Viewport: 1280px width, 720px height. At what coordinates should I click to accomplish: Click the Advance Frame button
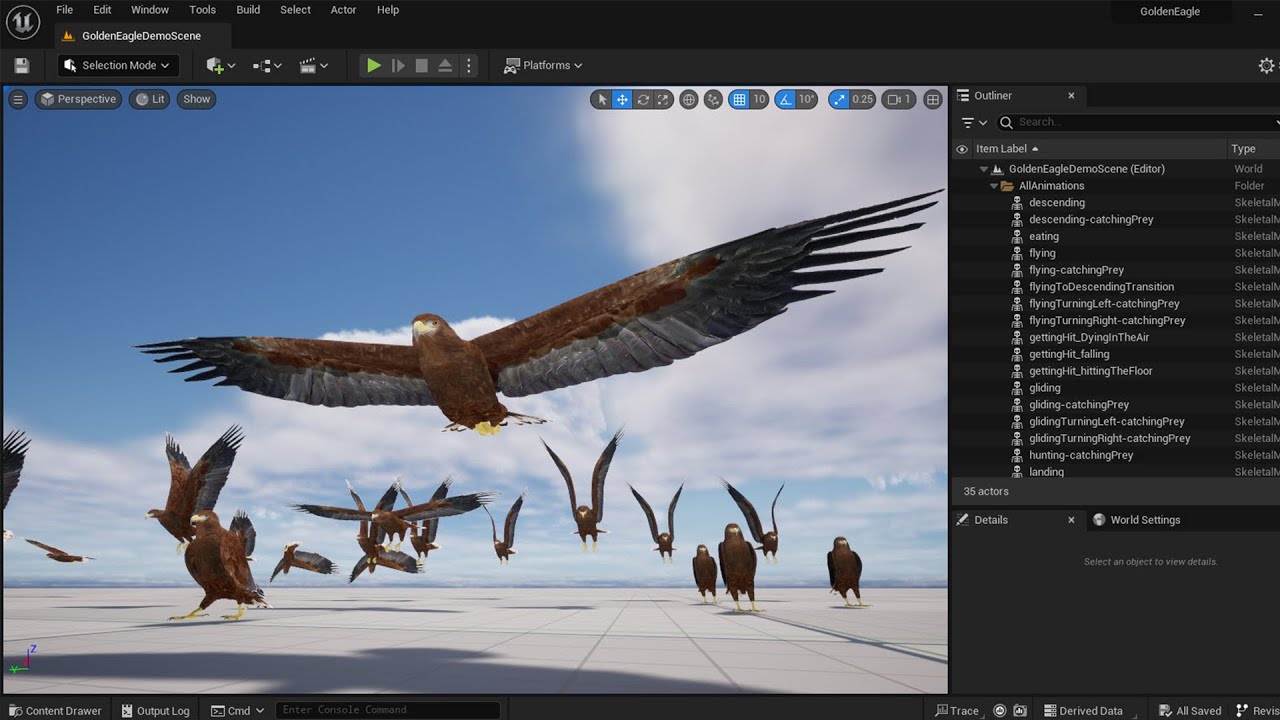[x=398, y=66]
